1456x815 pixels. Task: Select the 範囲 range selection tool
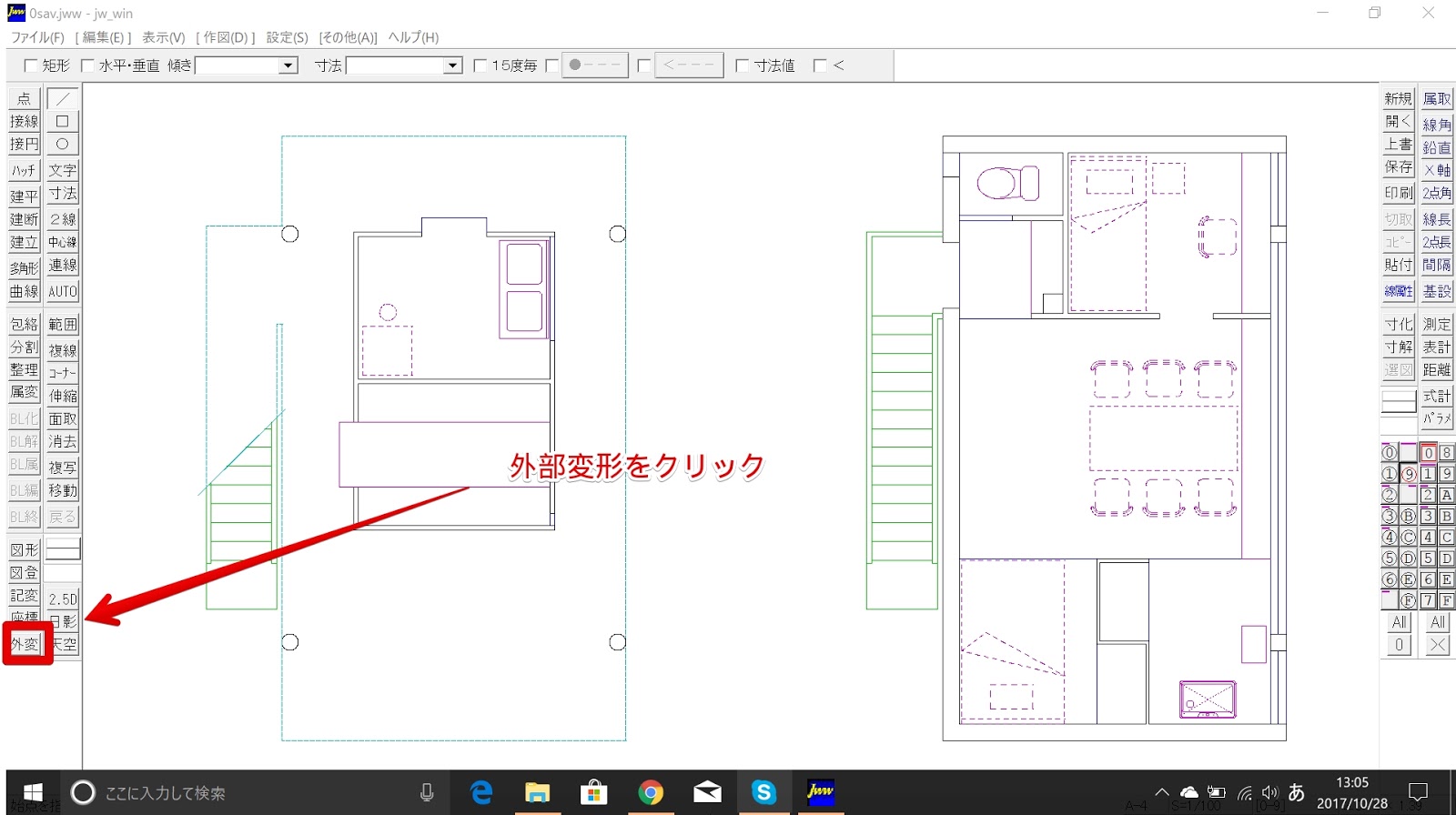click(x=63, y=324)
